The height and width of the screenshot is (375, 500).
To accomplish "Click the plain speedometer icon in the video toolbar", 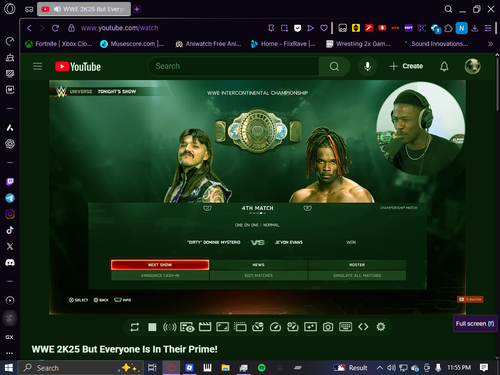I will coord(275,327).
